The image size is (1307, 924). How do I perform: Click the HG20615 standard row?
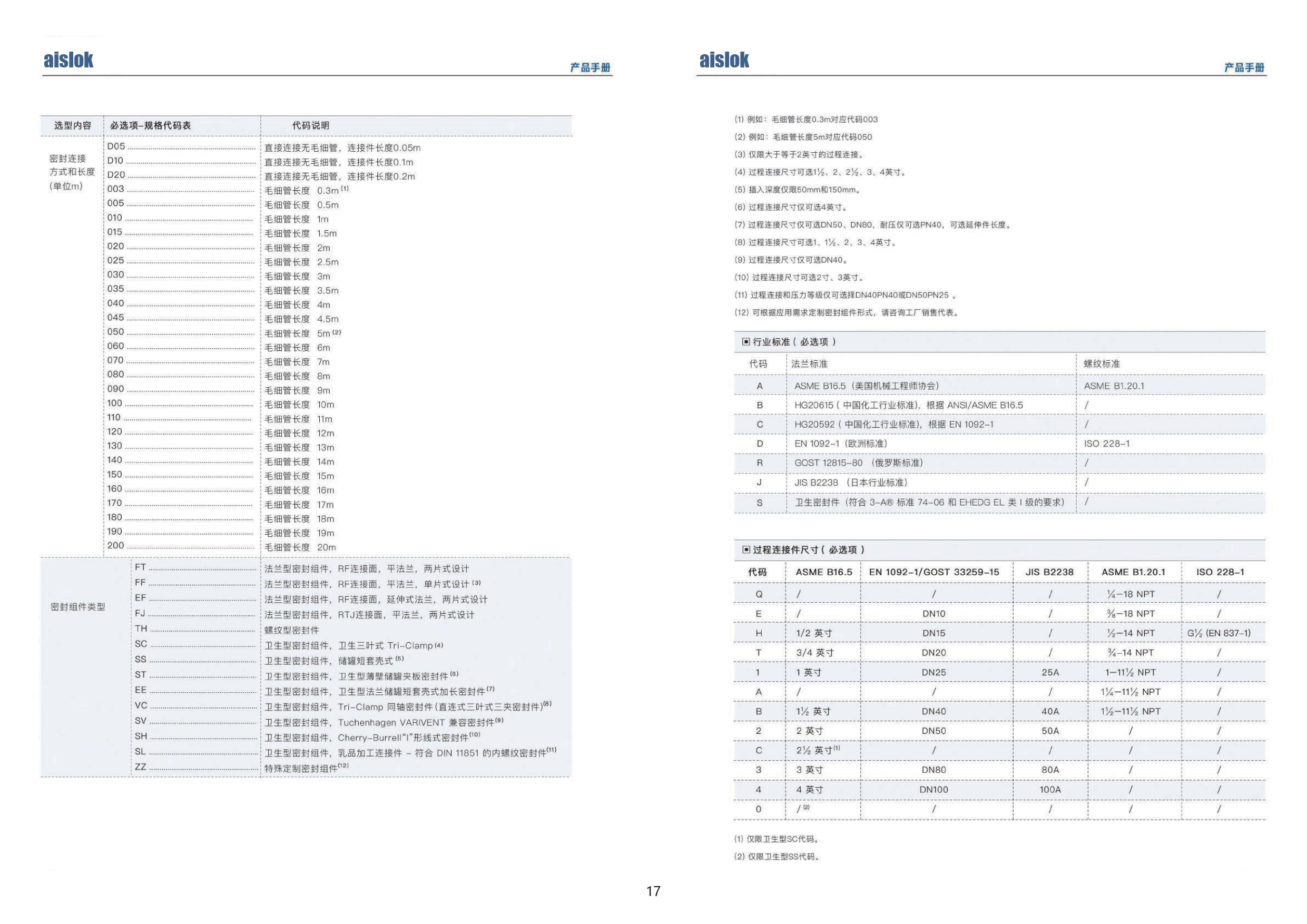tap(999, 405)
